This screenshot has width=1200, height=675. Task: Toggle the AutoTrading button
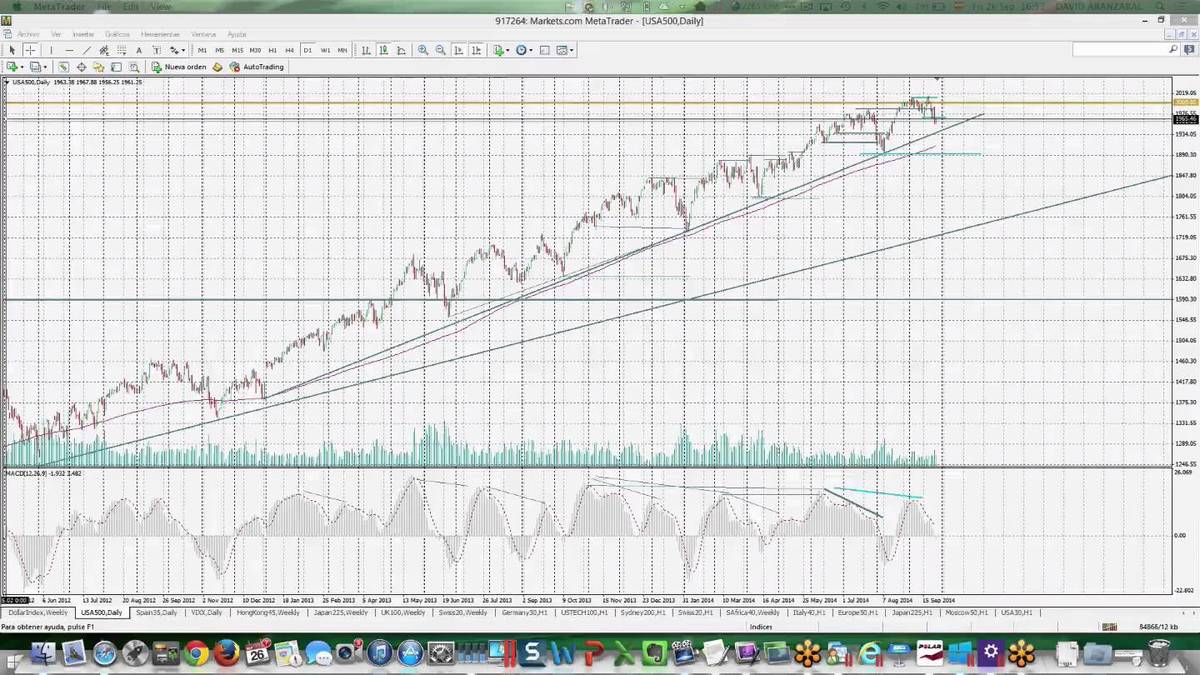256,67
